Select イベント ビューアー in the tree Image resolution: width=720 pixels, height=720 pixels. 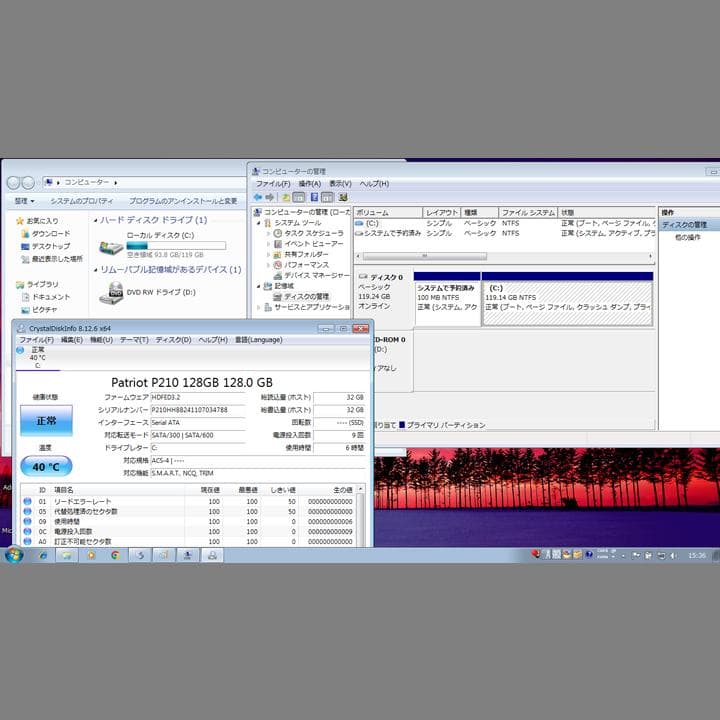point(314,244)
